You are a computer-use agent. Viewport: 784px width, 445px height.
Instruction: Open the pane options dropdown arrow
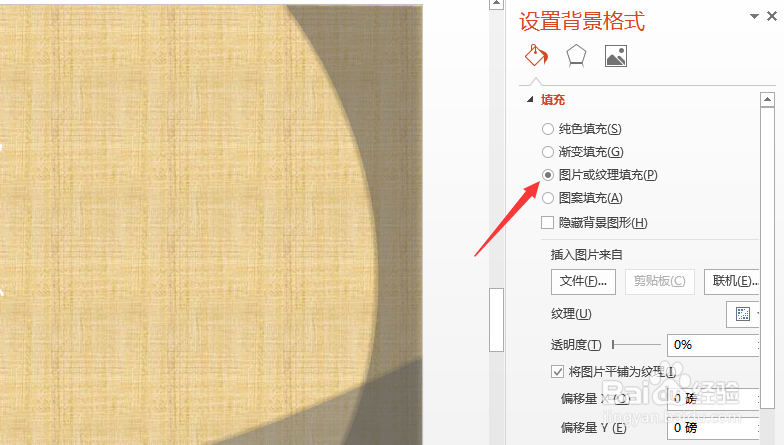pyautogui.click(x=754, y=16)
